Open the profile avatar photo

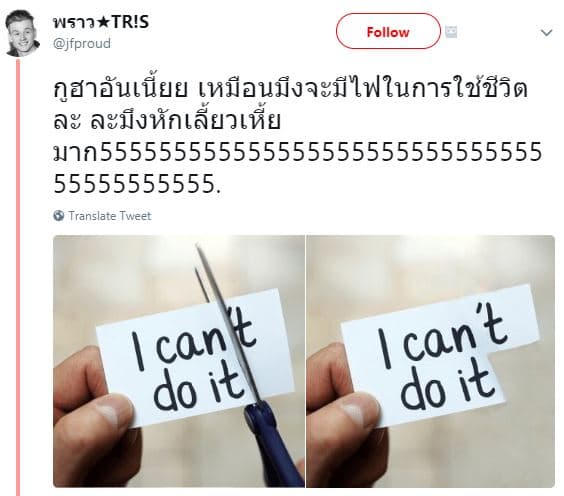[22, 33]
